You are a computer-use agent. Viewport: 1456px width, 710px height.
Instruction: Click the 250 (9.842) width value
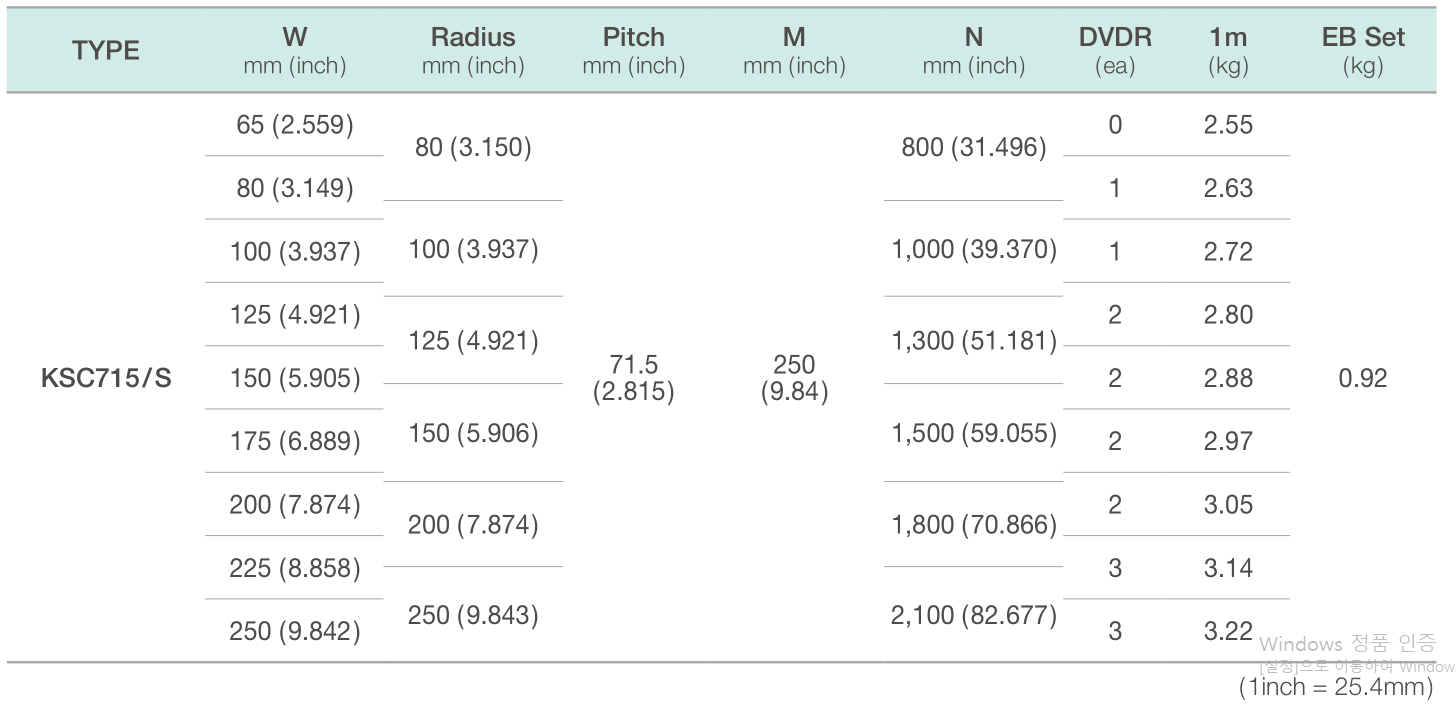pos(295,632)
